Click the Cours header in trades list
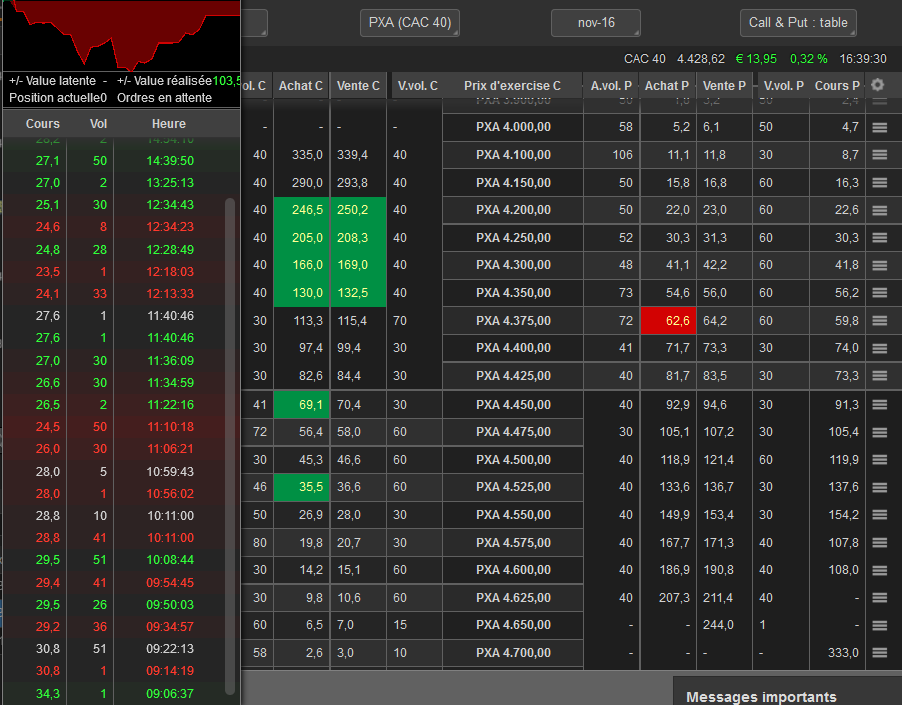Screen dimensions: 902x705 tap(43, 124)
